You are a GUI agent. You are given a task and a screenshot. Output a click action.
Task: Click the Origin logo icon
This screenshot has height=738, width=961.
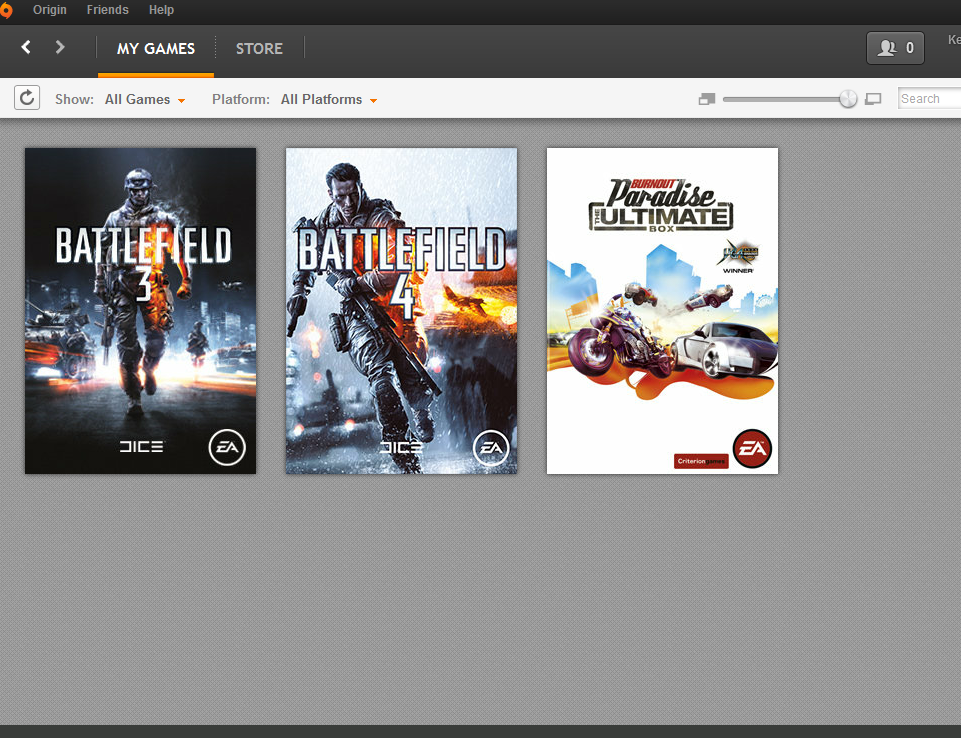5,10
